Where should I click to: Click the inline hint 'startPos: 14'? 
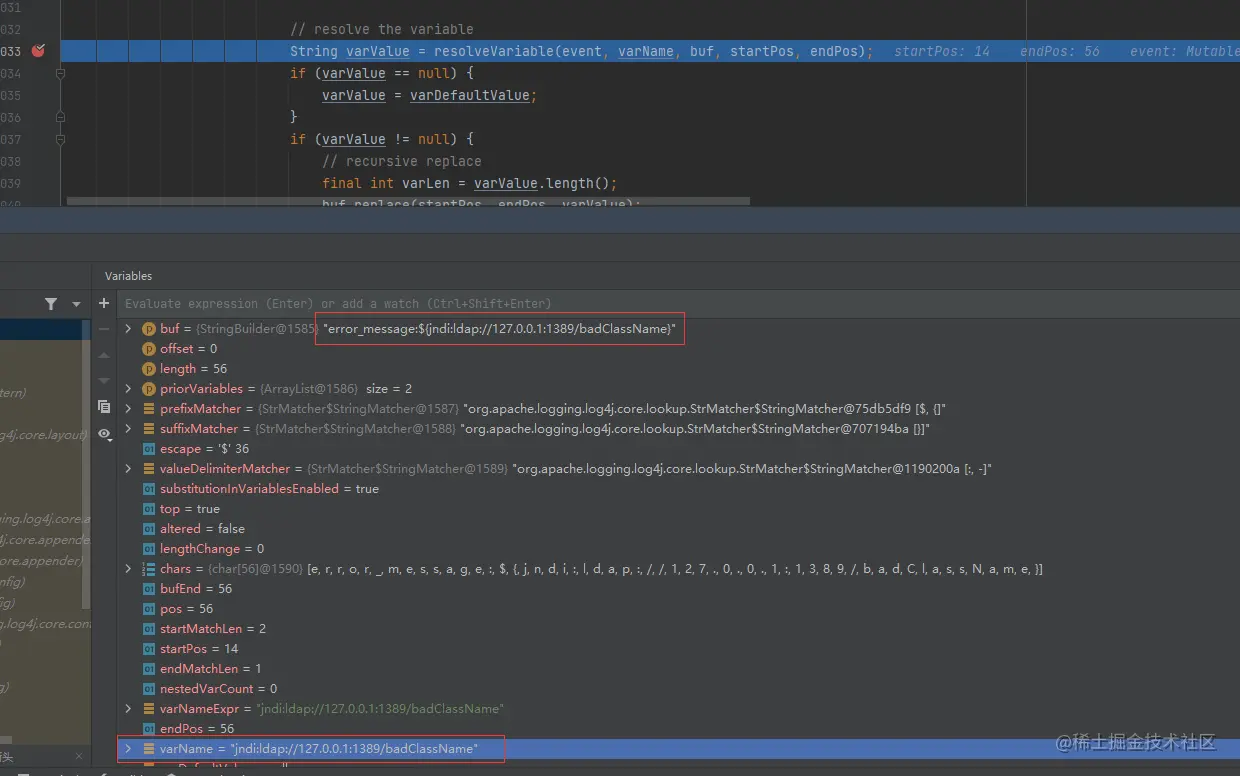[x=942, y=51]
